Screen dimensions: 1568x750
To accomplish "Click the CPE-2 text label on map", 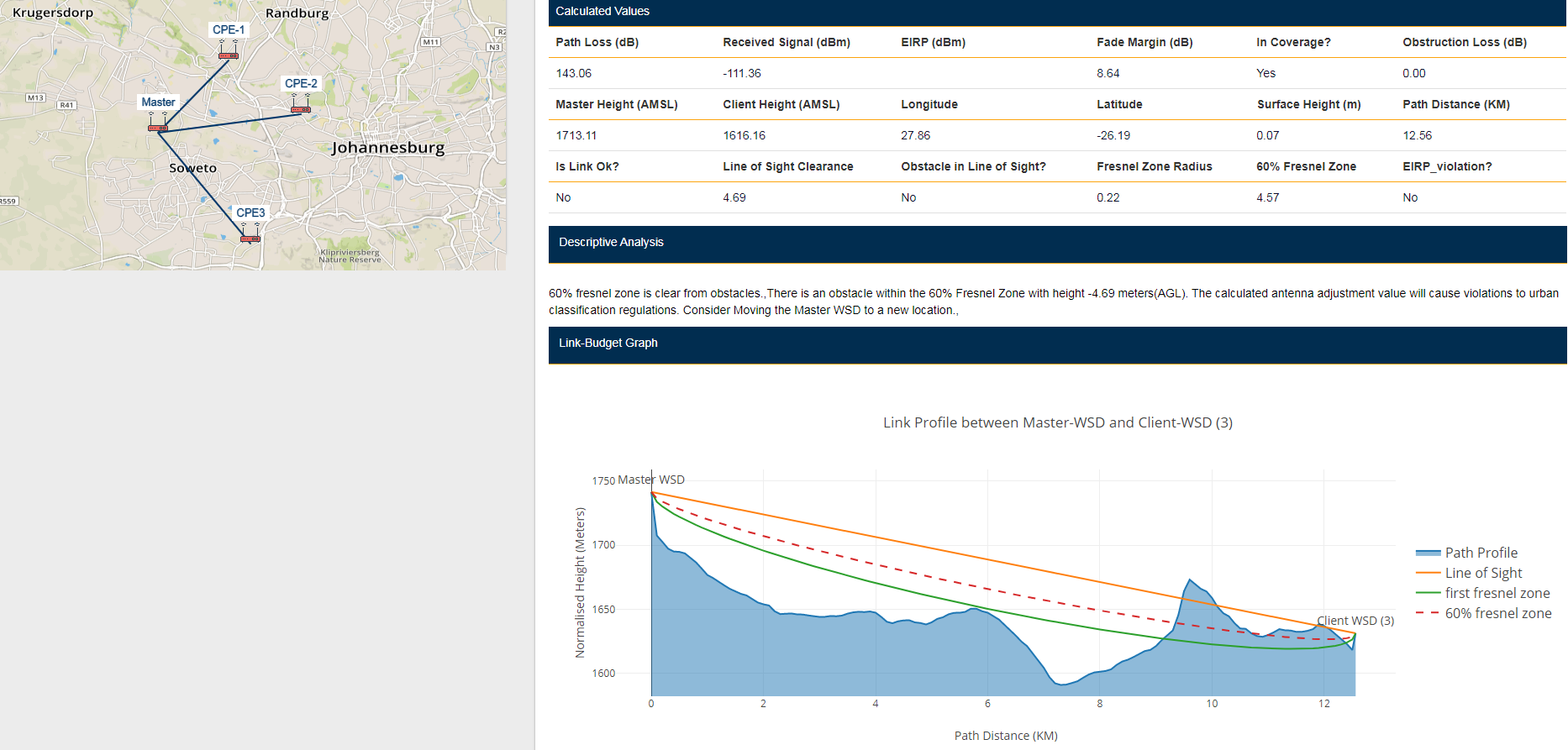I will [301, 84].
